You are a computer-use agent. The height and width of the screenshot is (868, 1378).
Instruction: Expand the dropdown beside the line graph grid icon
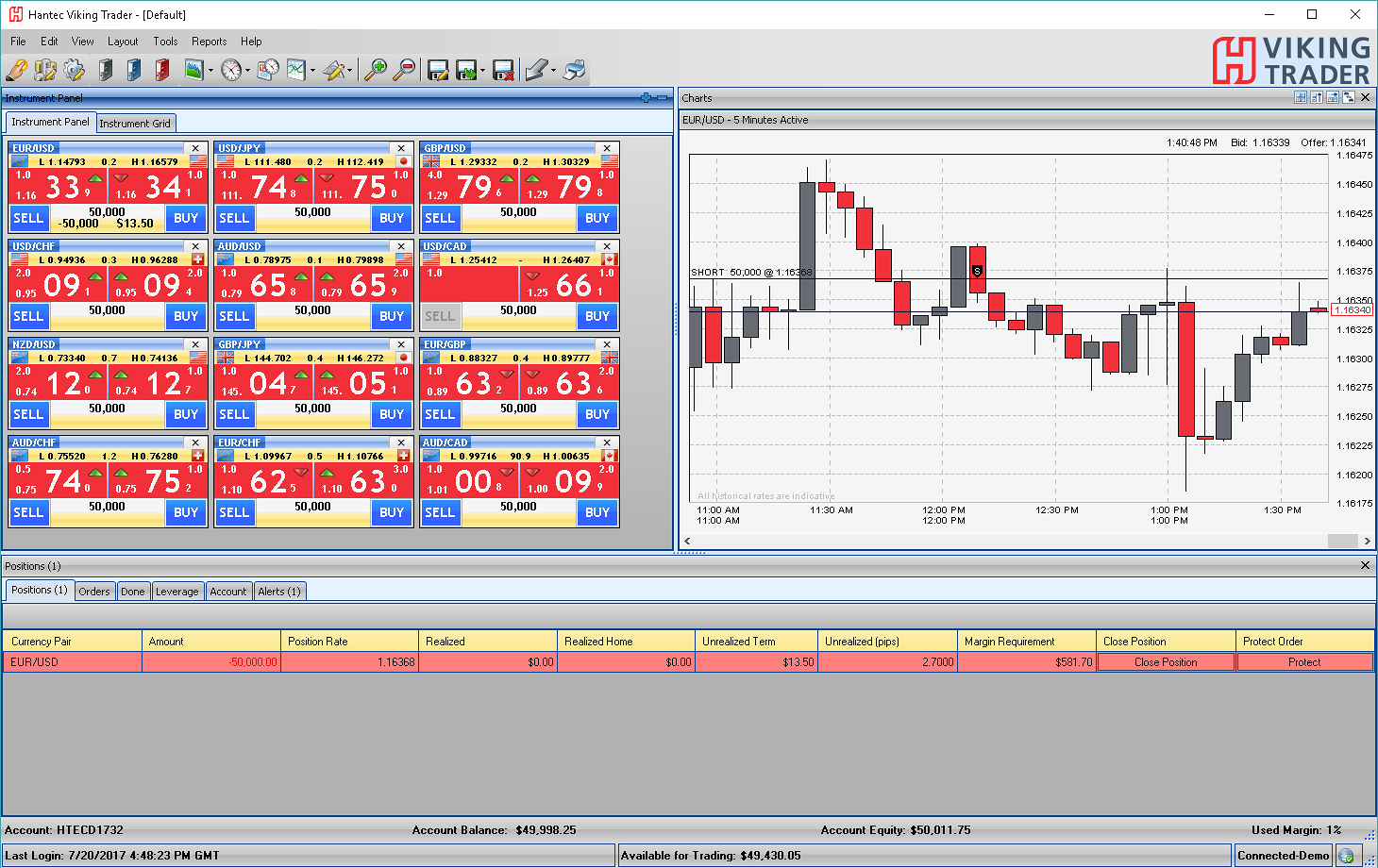tap(313, 71)
